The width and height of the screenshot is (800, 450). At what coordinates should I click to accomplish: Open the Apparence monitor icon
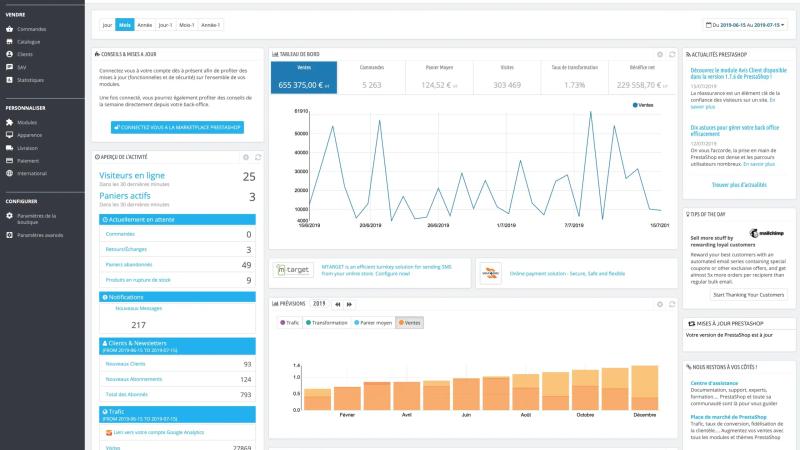9,135
